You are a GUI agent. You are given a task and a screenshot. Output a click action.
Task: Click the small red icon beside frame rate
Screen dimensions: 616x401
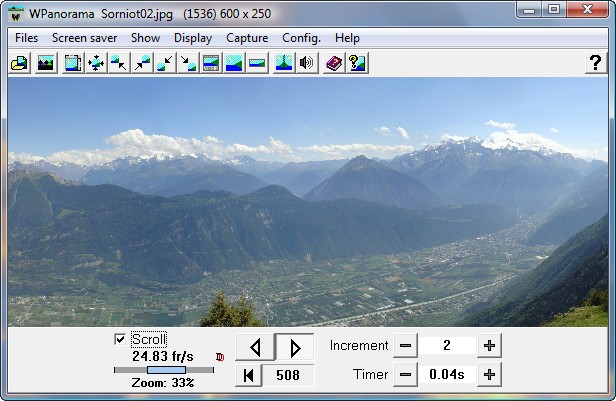(x=220, y=357)
